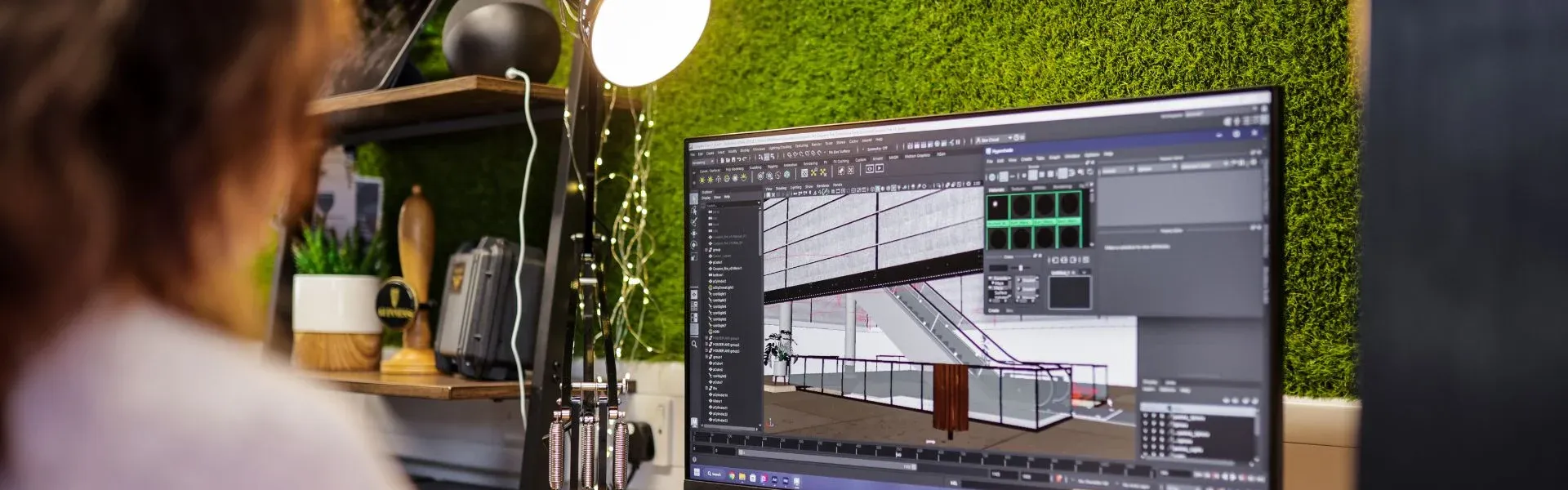Open the Shading menu in the viewport panel
1568x490 pixels.
click(781, 188)
